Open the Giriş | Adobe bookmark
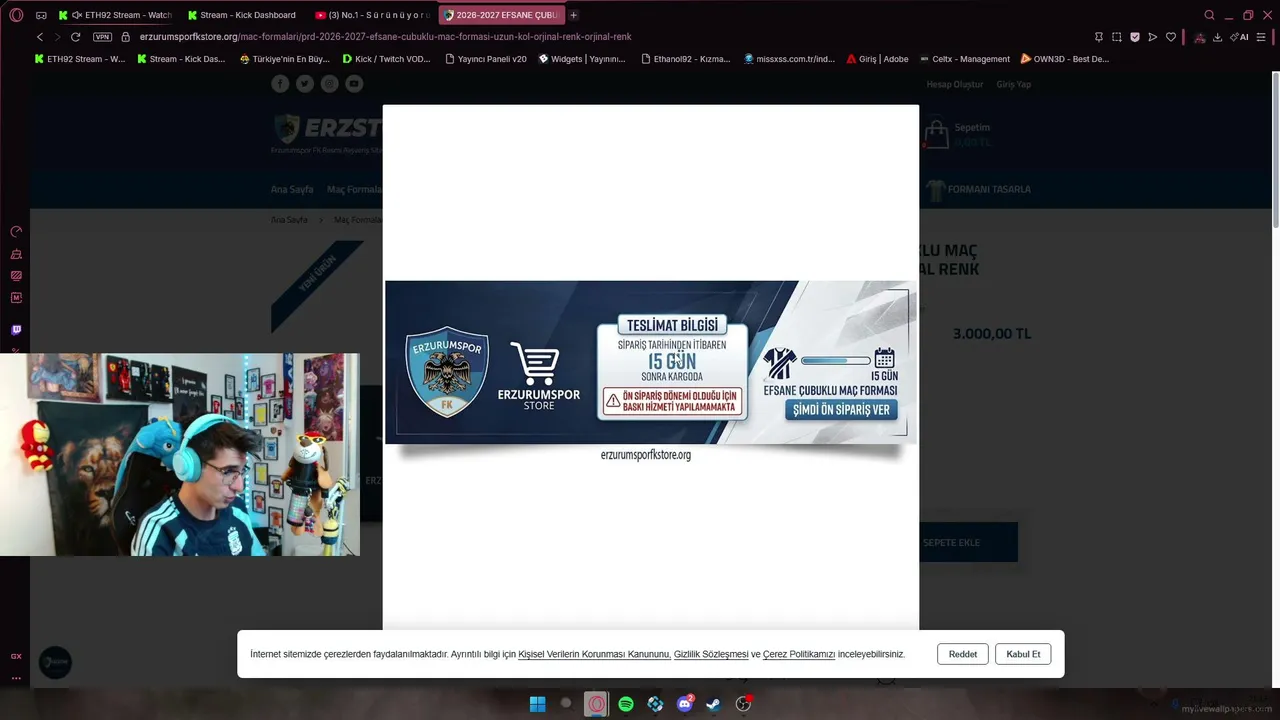Screen dimensions: 1280x720 pos(877,59)
